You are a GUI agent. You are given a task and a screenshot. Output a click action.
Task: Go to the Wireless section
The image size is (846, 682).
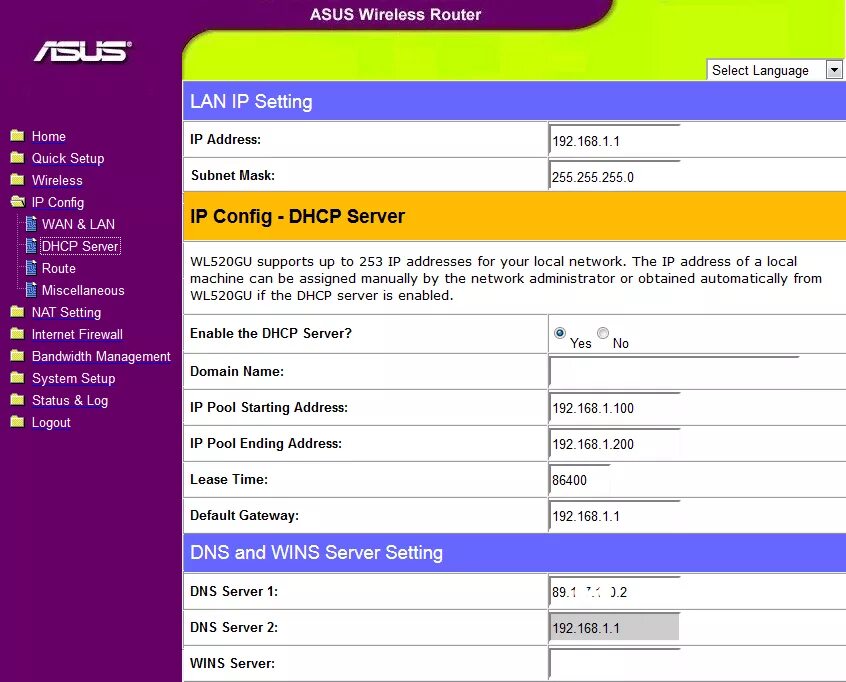click(57, 181)
